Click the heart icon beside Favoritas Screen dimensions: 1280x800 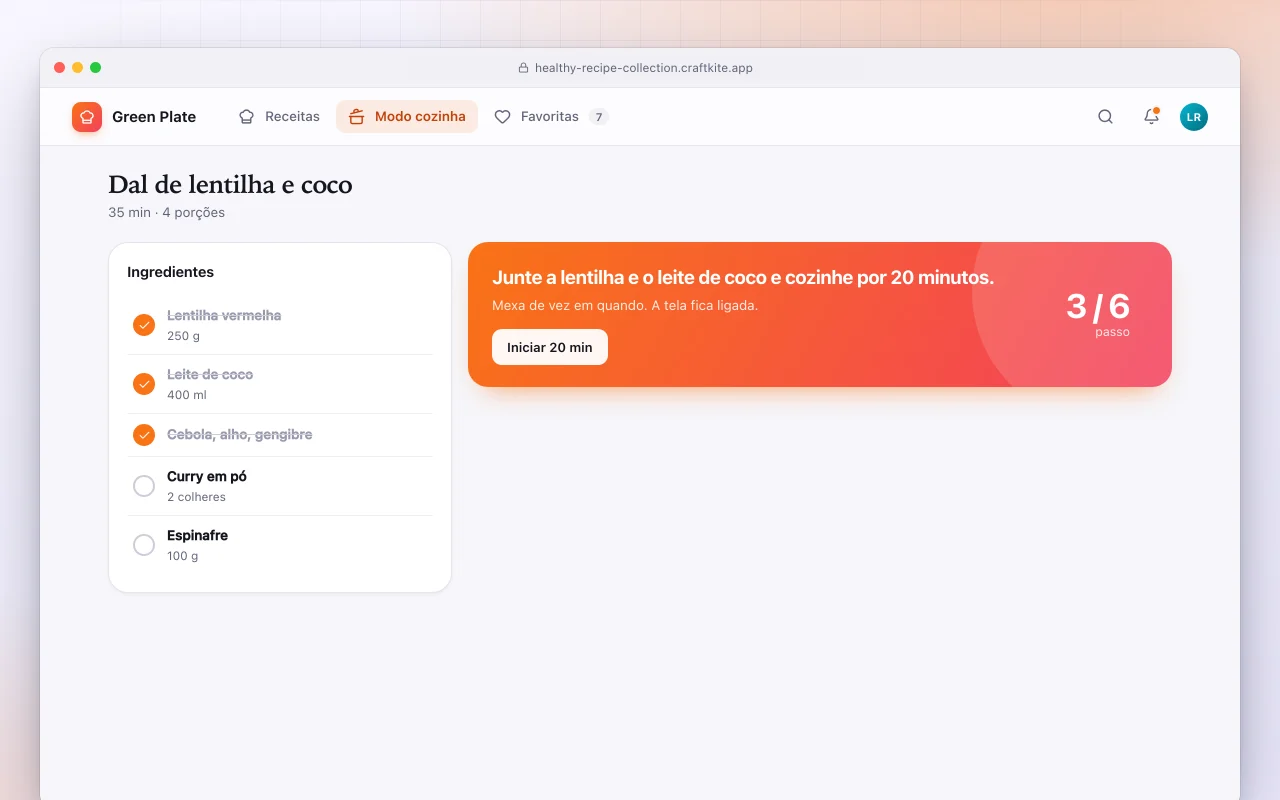pyautogui.click(x=502, y=117)
